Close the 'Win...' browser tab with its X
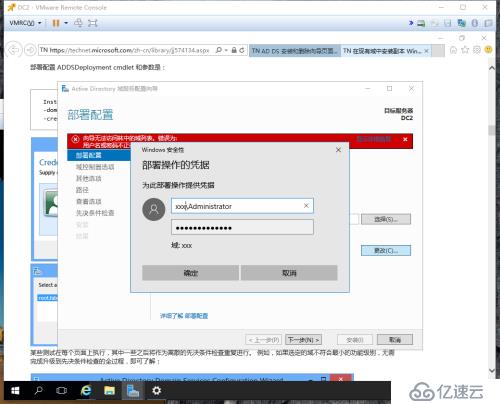The width and height of the screenshot is (500, 404). coord(426,51)
